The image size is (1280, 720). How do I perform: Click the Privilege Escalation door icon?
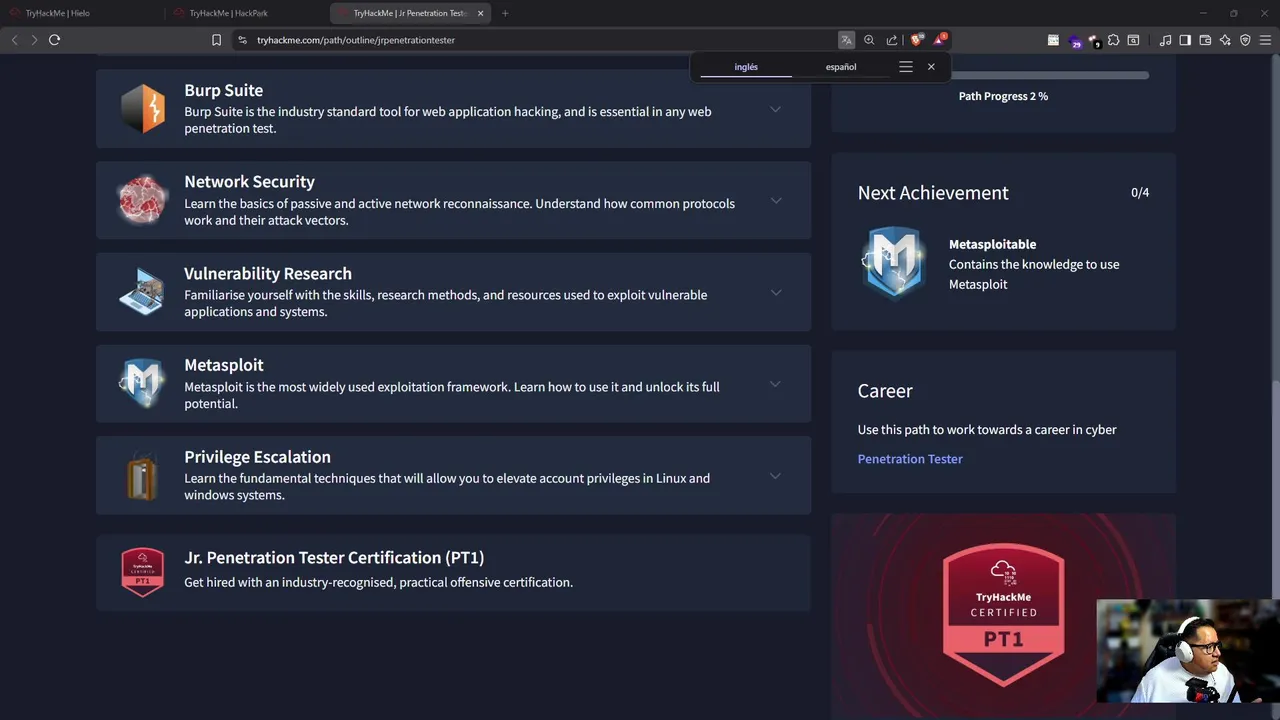[142, 475]
